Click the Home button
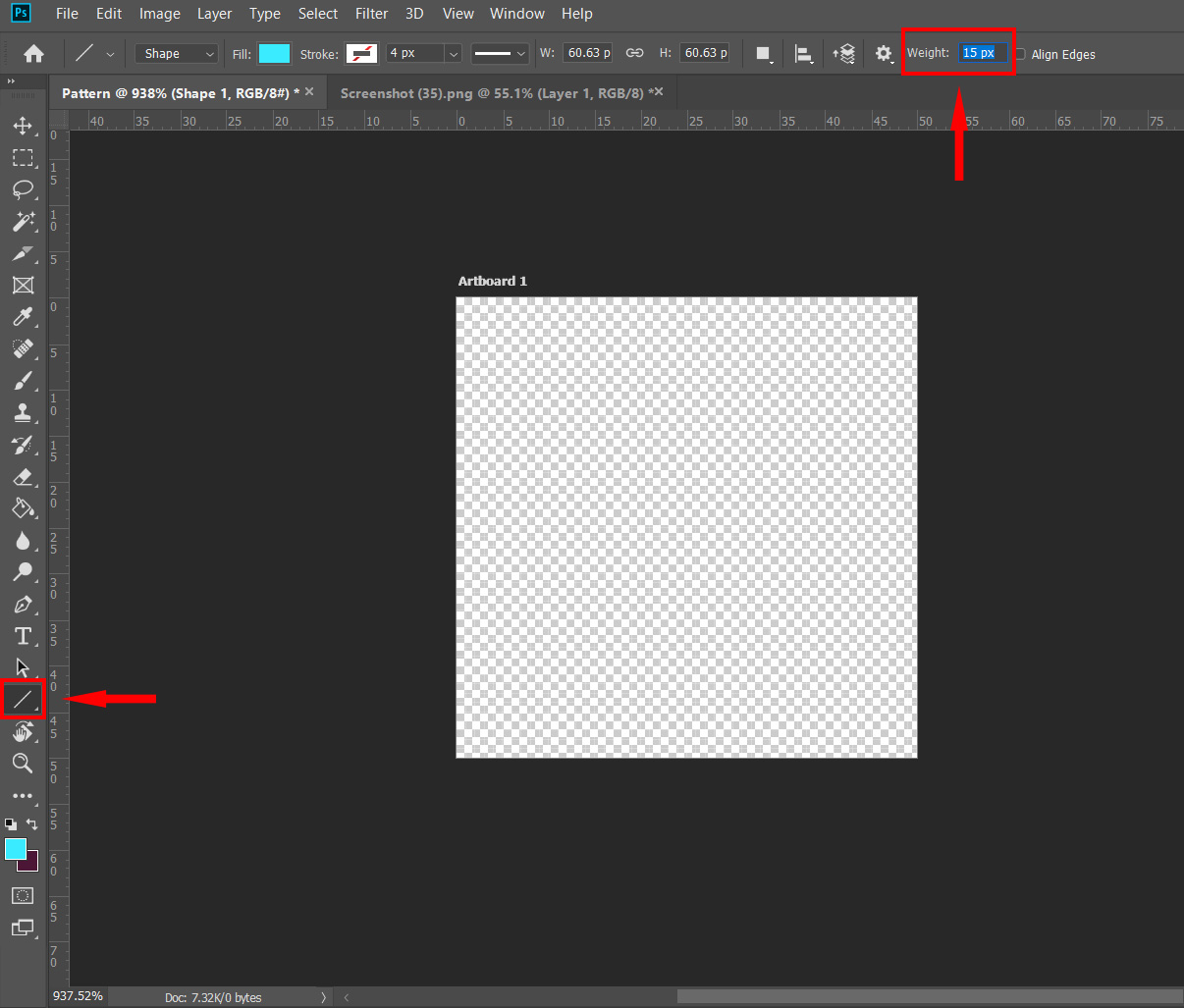Viewport: 1184px width, 1008px height. pos(33,54)
